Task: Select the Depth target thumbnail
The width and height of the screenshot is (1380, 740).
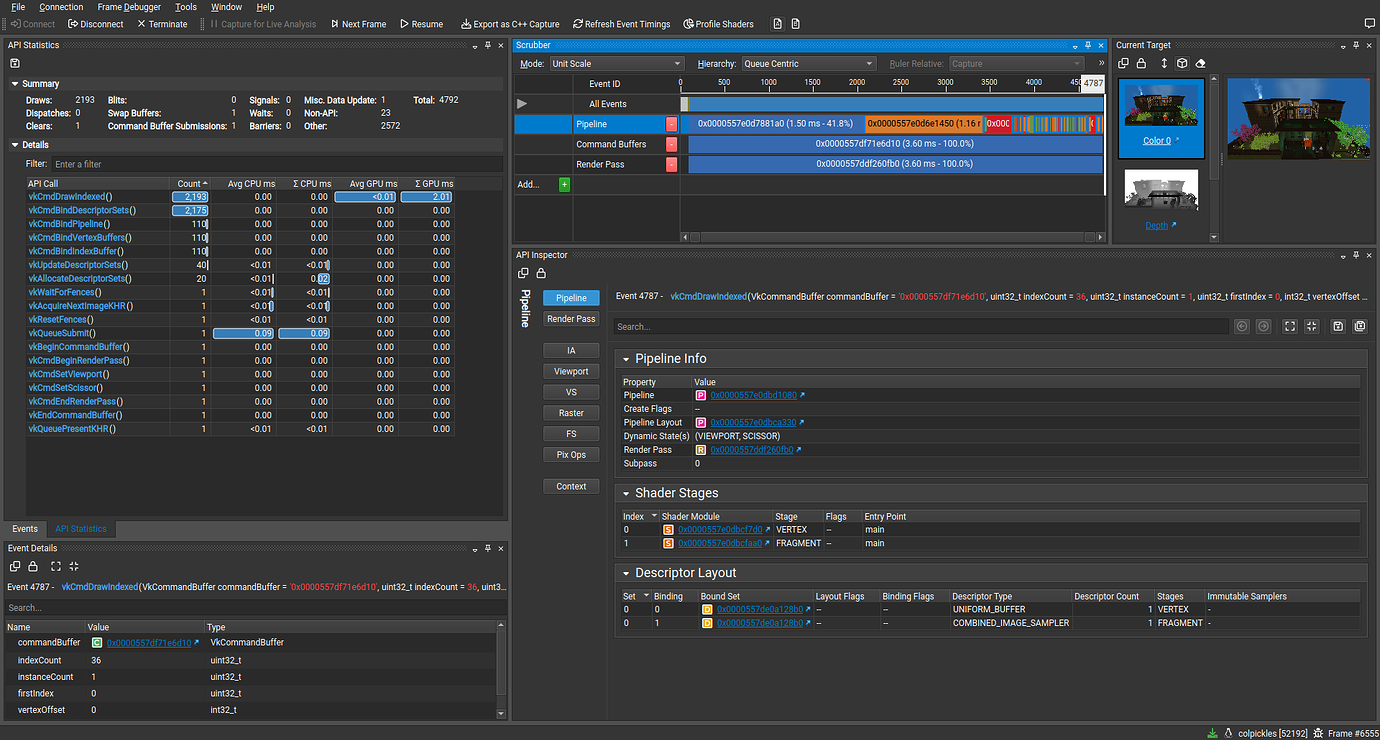Action: point(1160,189)
